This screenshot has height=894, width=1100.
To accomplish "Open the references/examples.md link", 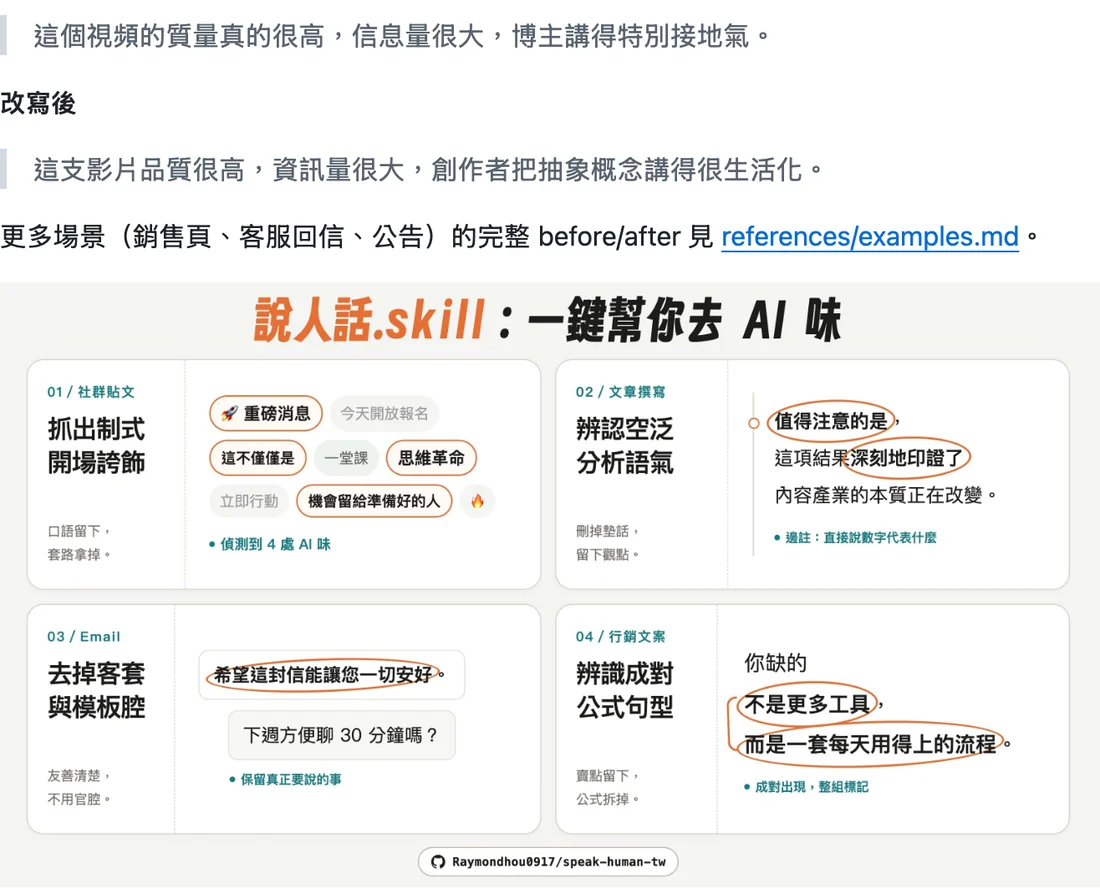I will [x=869, y=236].
